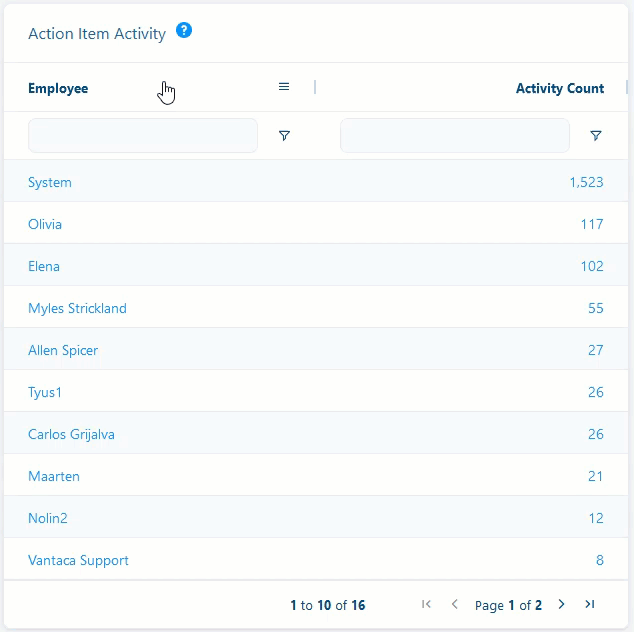Click the Activity Count filter funnel icon
Viewport: 634px width, 632px height.
tap(596, 135)
